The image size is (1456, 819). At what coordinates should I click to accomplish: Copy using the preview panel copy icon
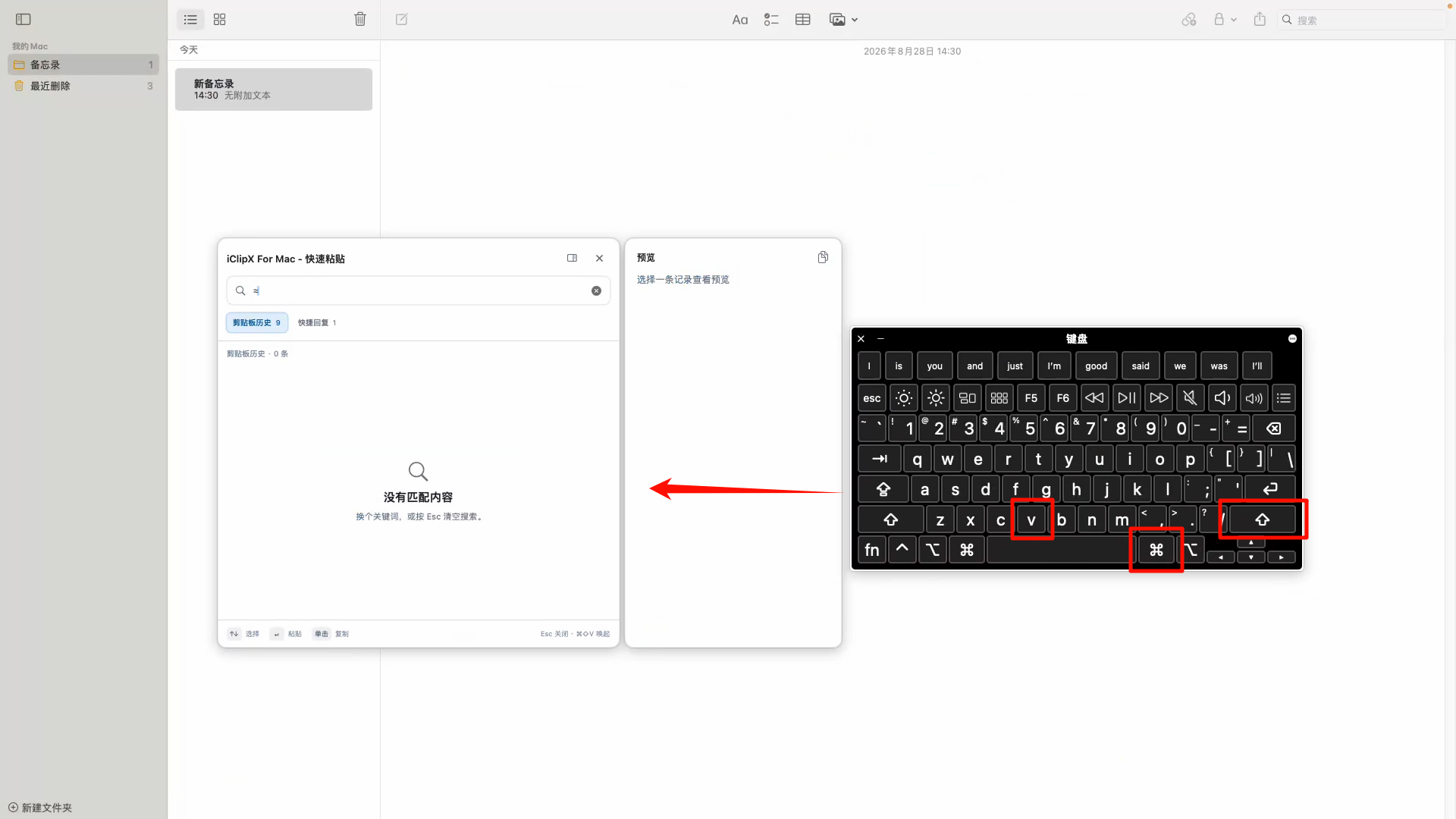[823, 258]
